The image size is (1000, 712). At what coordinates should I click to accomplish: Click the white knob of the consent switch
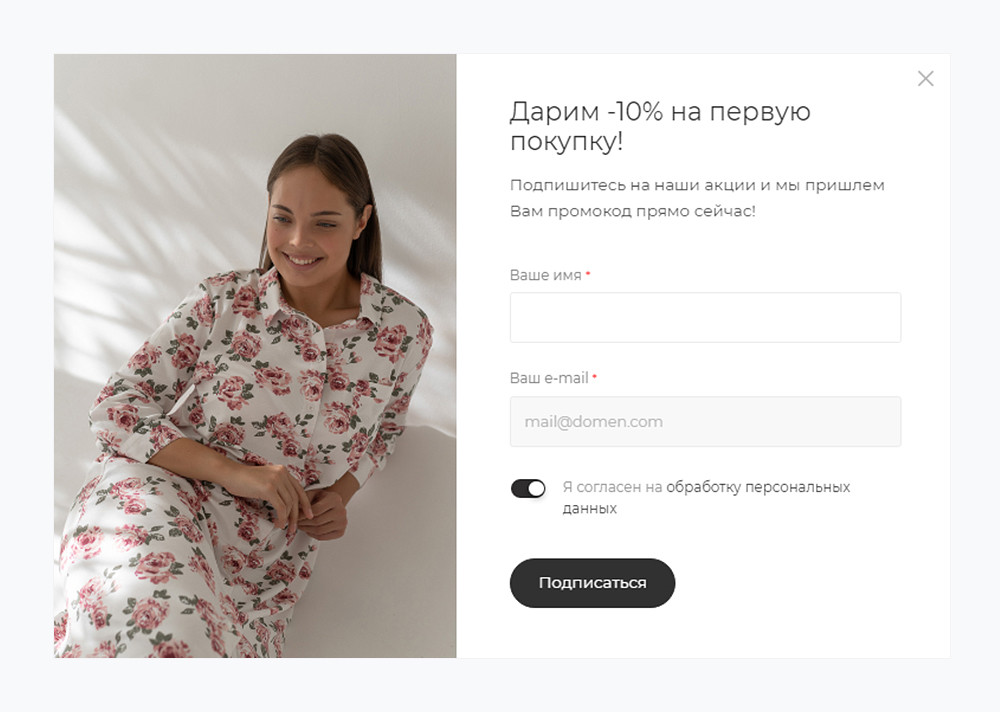[x=537, y=488]
